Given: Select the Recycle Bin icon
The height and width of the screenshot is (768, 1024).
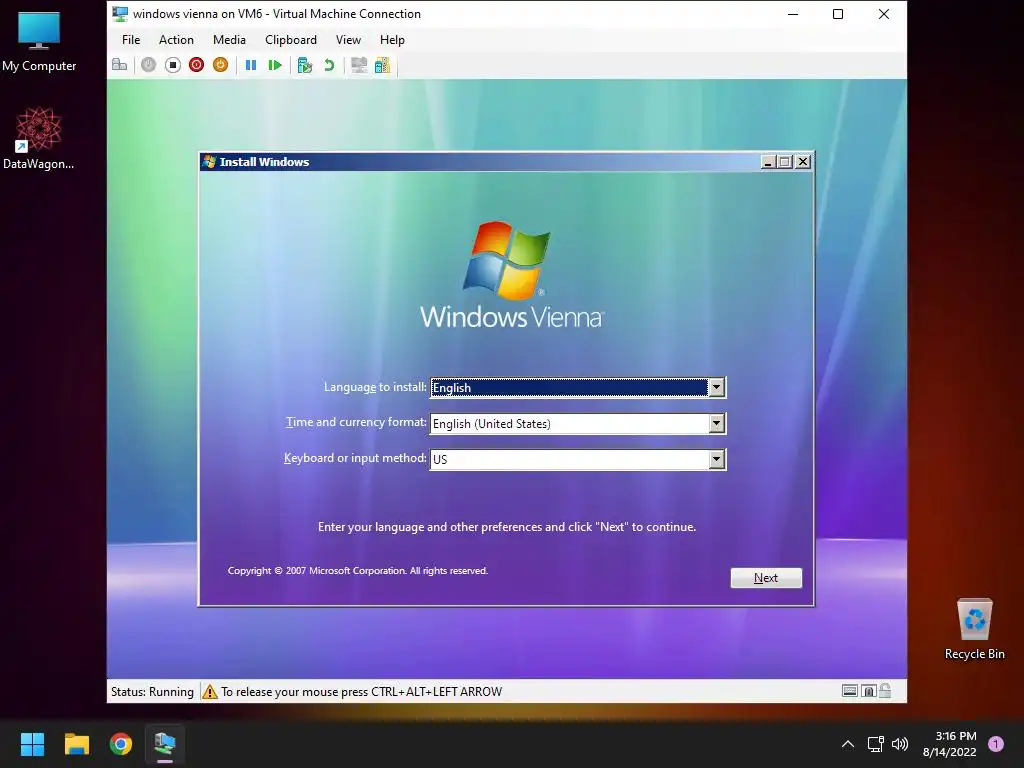Looking at the screenshot, I should 974,630.
